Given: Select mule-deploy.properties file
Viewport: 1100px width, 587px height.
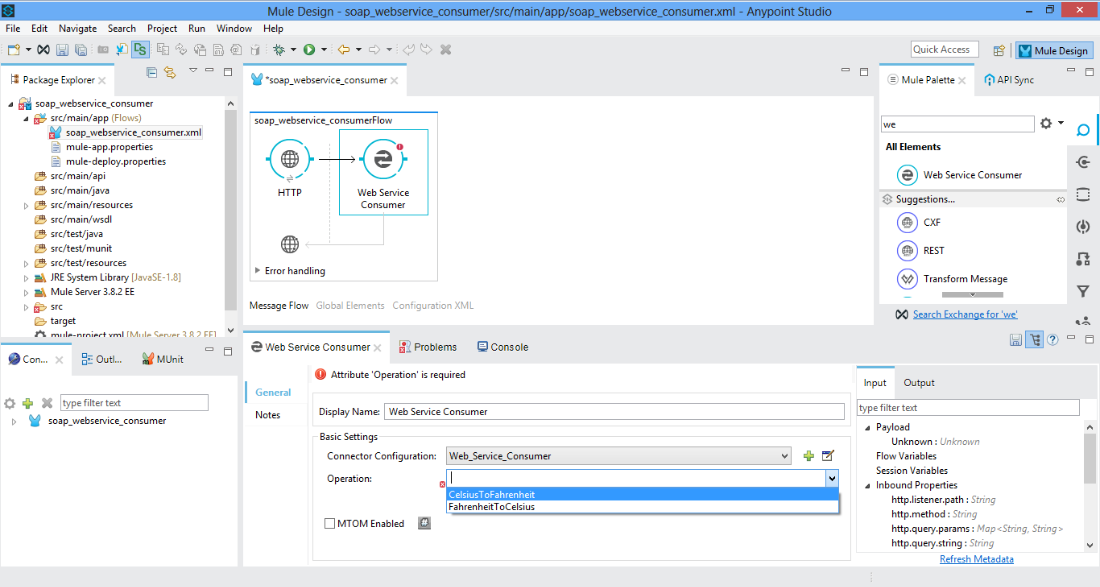Looking at the screenshot, I should (116, 161).
